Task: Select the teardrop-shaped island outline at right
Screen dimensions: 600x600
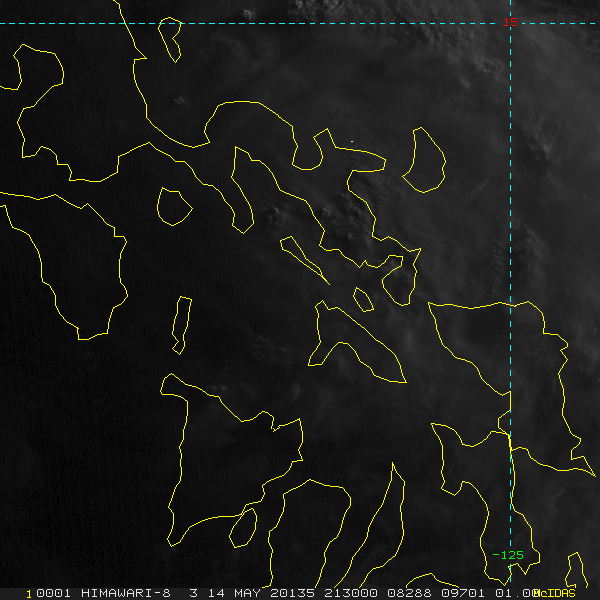Action: tap(424, 160)
